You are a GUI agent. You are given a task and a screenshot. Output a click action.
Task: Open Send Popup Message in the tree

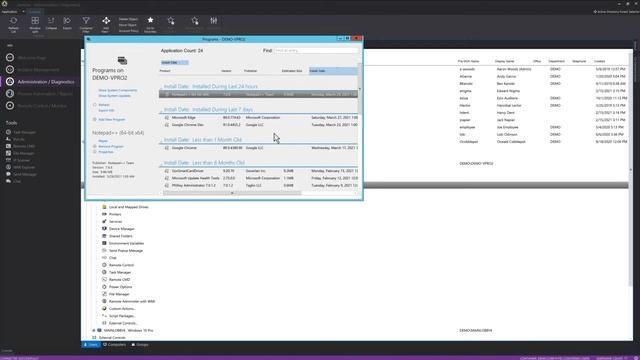coord(122,251)
